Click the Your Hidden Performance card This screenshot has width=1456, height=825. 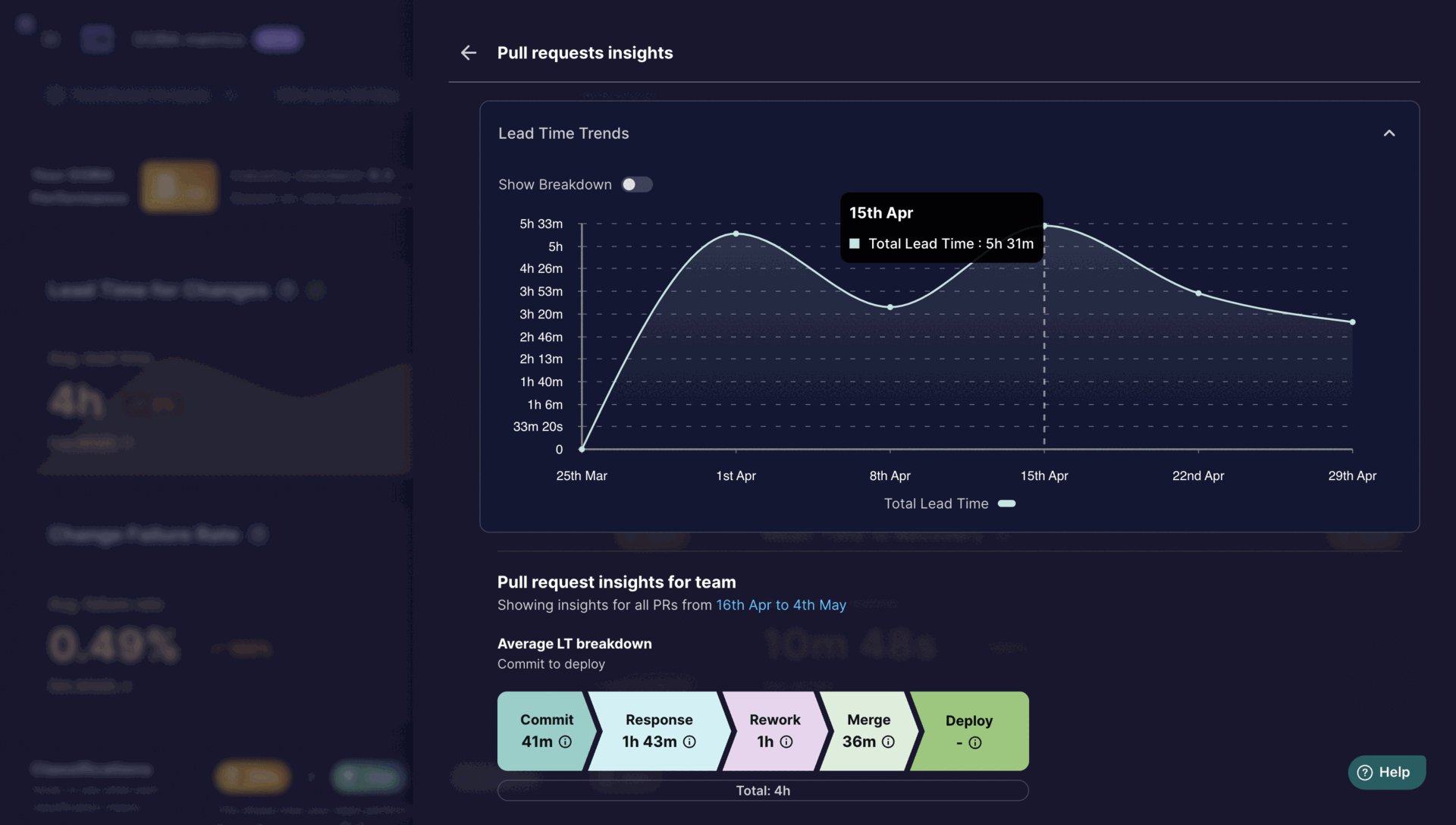(178, 186)
